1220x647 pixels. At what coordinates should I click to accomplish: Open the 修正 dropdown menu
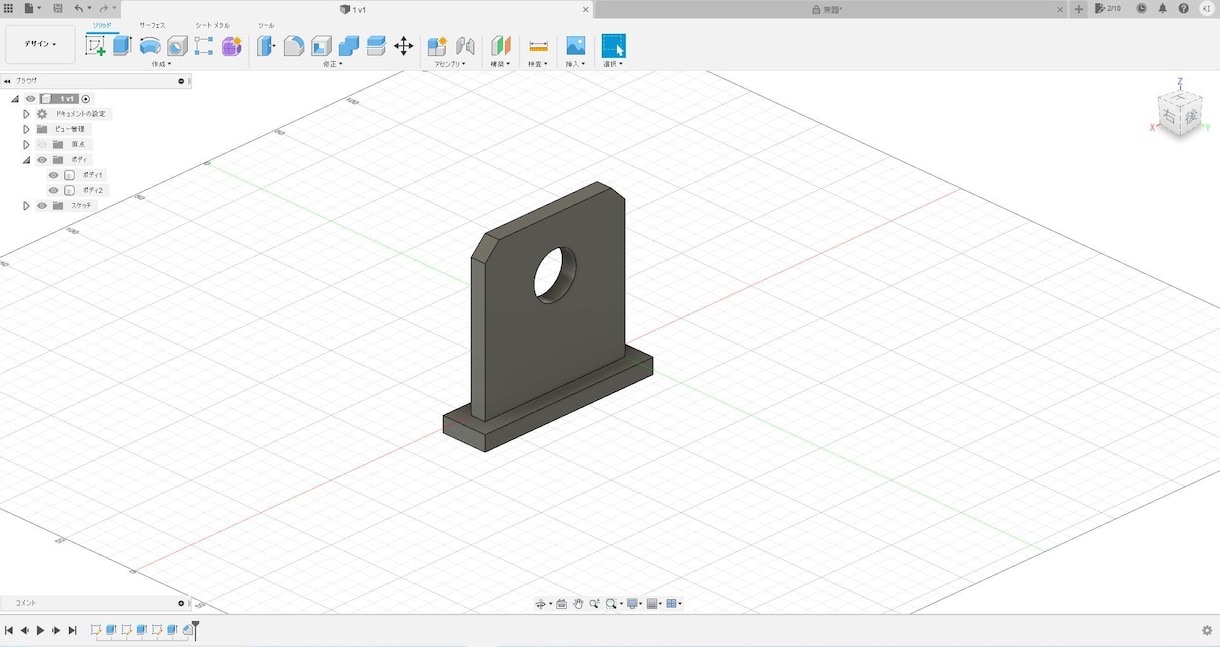pos(333,64)
